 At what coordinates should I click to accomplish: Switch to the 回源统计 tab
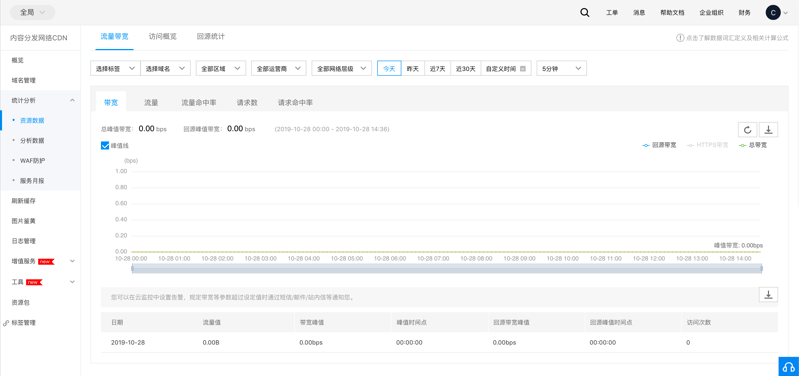point(211,37)
